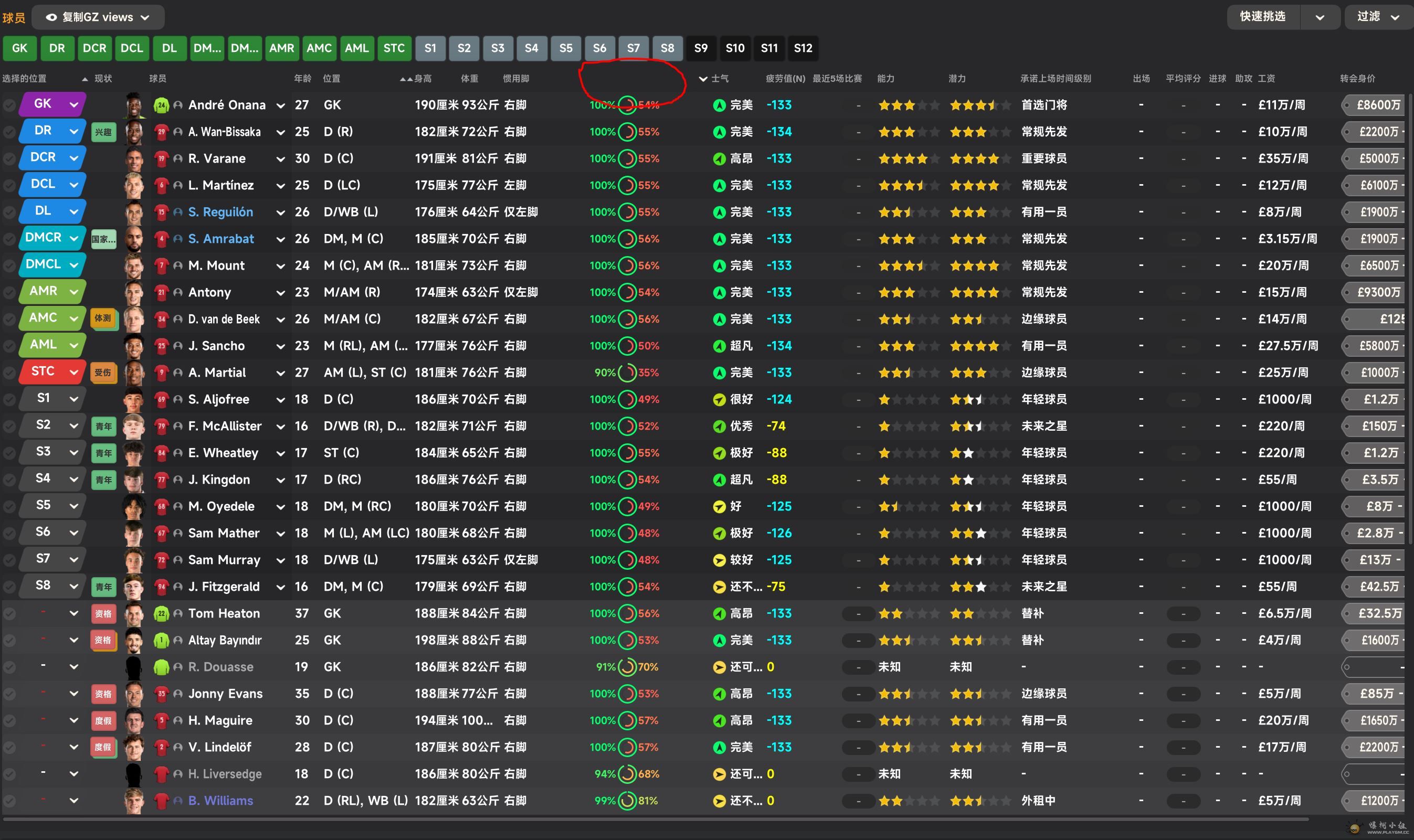Click the horizontal scrollbar at the bottom

point(655,819)
